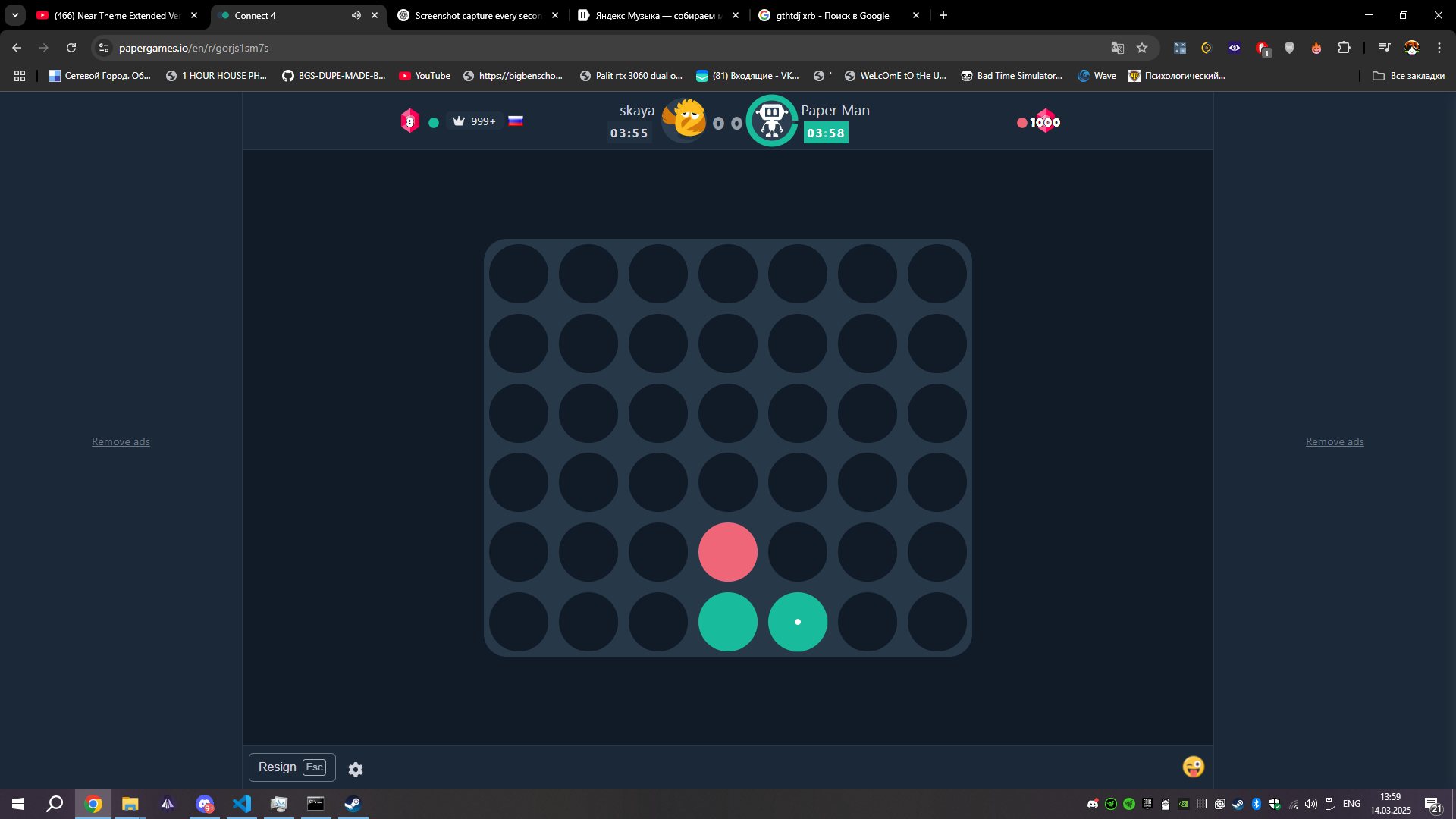Click the Russian flag icon

coord(516,121)
